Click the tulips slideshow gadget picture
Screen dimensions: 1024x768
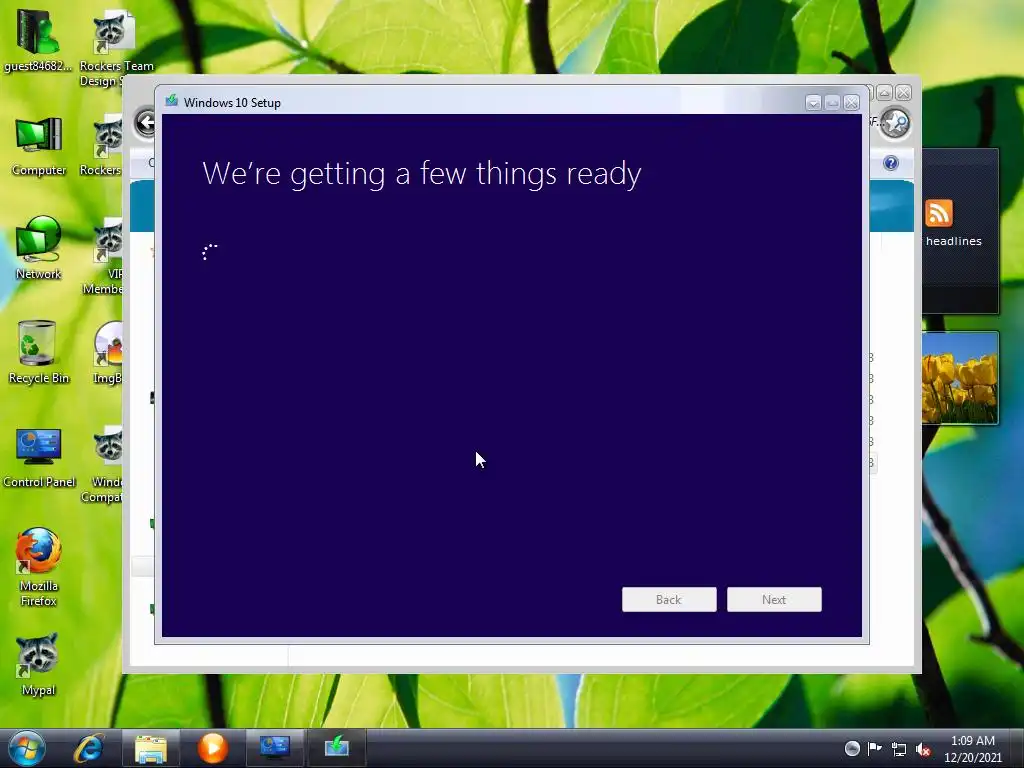[x=960, y=378]
